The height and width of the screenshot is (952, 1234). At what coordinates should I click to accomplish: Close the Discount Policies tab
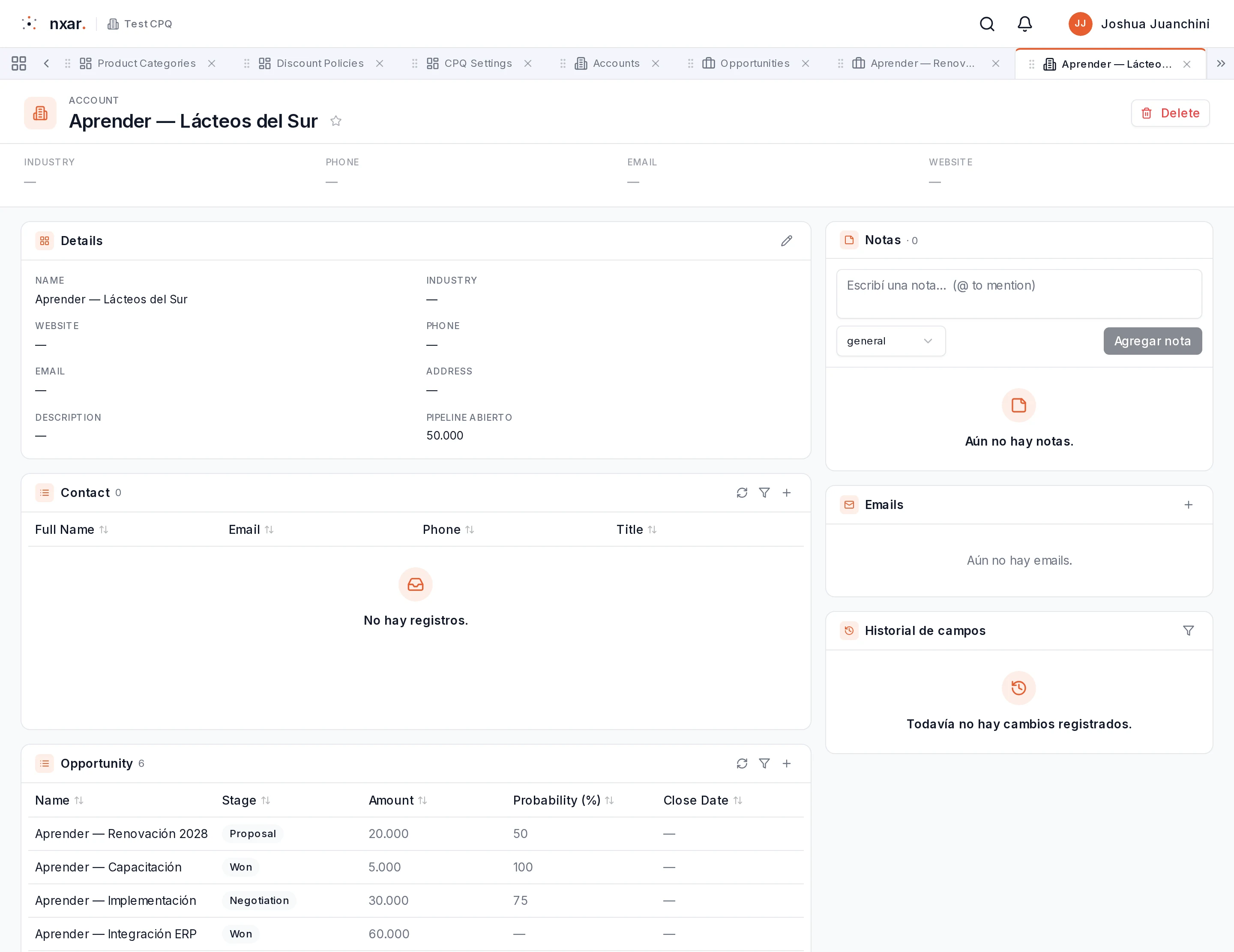(x=380, y=63)
